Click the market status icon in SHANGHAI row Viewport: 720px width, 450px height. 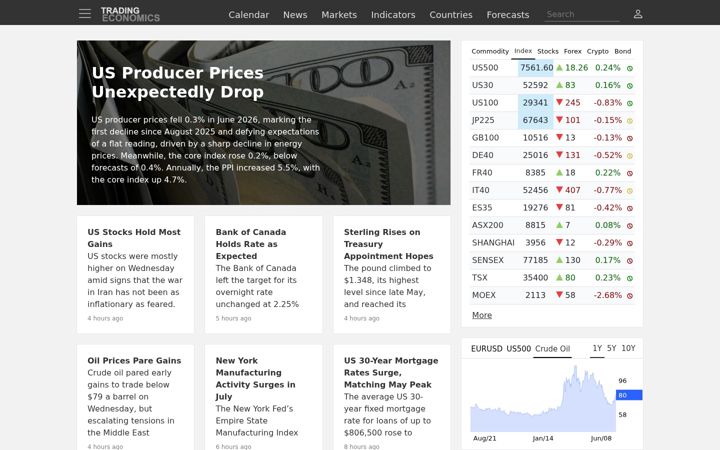click(630, 243)
